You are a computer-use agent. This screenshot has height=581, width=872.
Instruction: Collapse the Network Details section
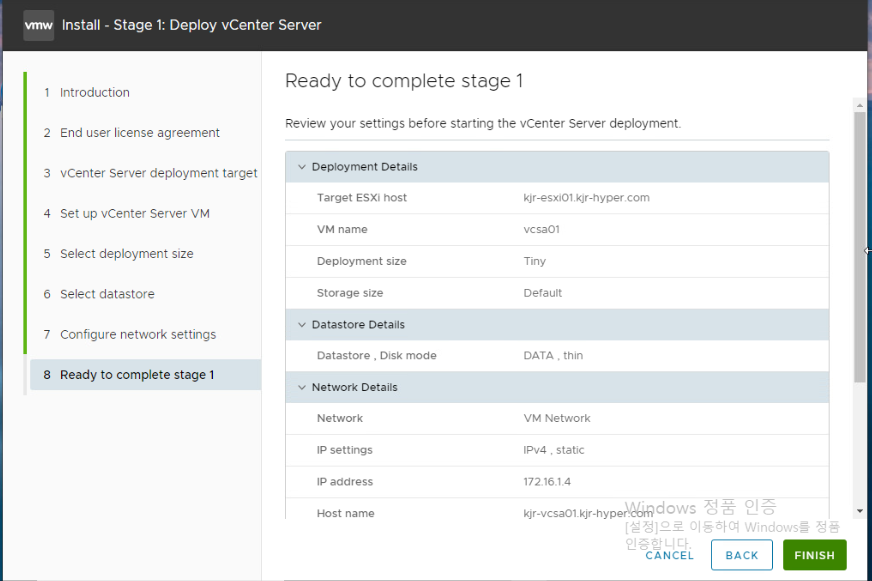pyautogui.click(x=302, y=388)
